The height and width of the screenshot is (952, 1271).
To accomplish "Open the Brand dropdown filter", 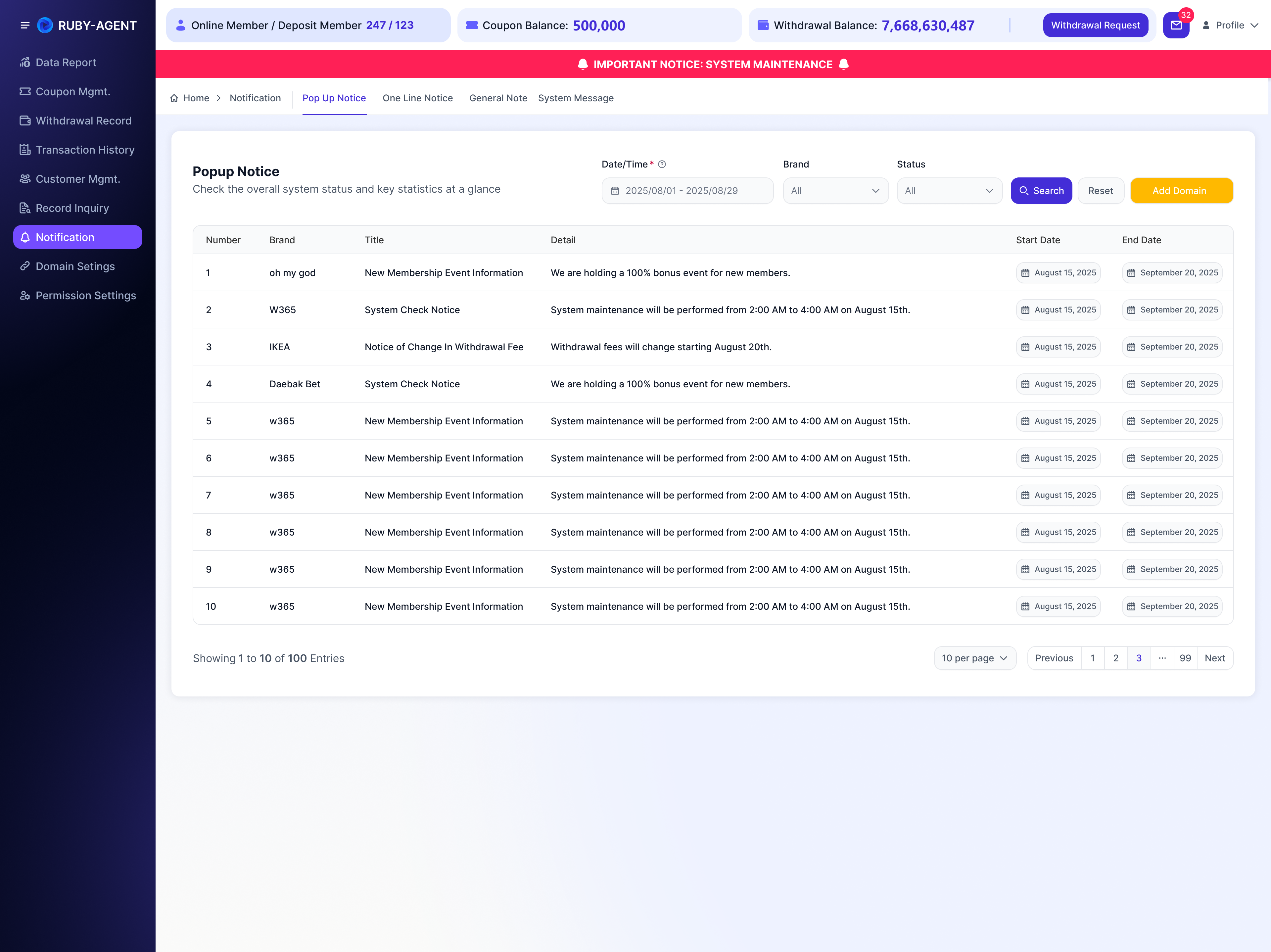I will [835, 191].
